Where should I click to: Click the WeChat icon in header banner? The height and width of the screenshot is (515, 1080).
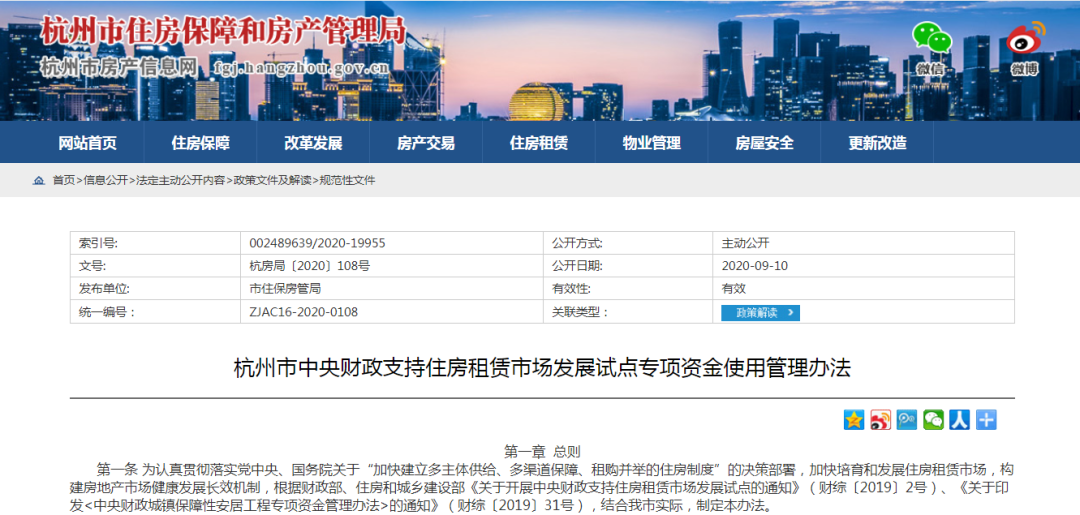[x=930, y=41]
